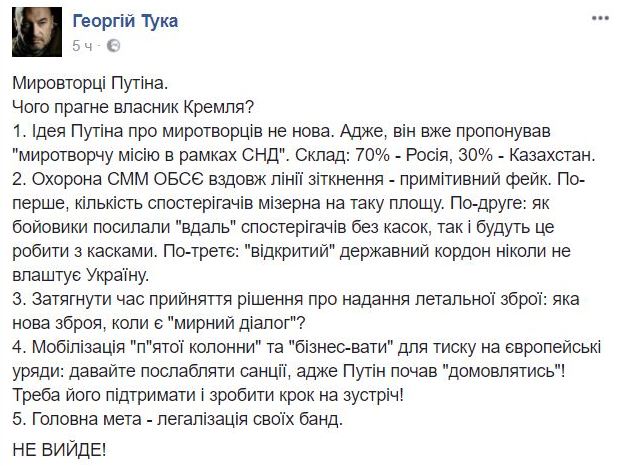The image size is (617, 466).
Task: Click the '5 ч' post timestamp
Action: pyautogui.click(x=82, y=46)
